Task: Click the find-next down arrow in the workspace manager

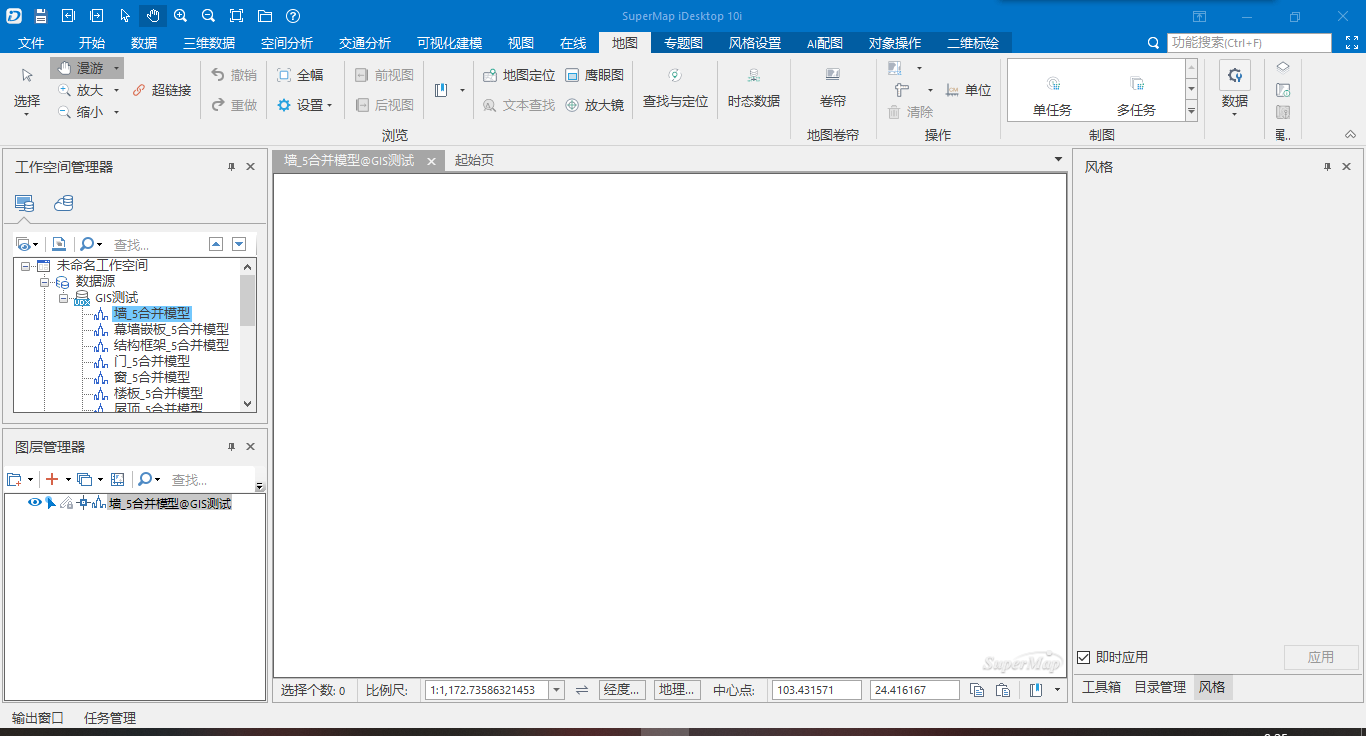Action: click(x=239, y=244)
